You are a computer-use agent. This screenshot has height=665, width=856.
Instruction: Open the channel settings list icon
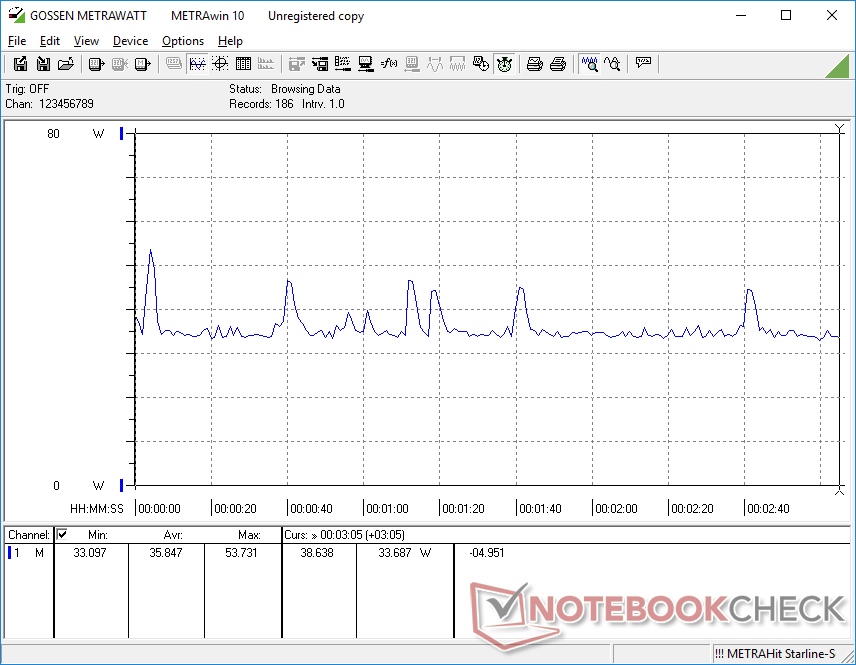[343, 64]
